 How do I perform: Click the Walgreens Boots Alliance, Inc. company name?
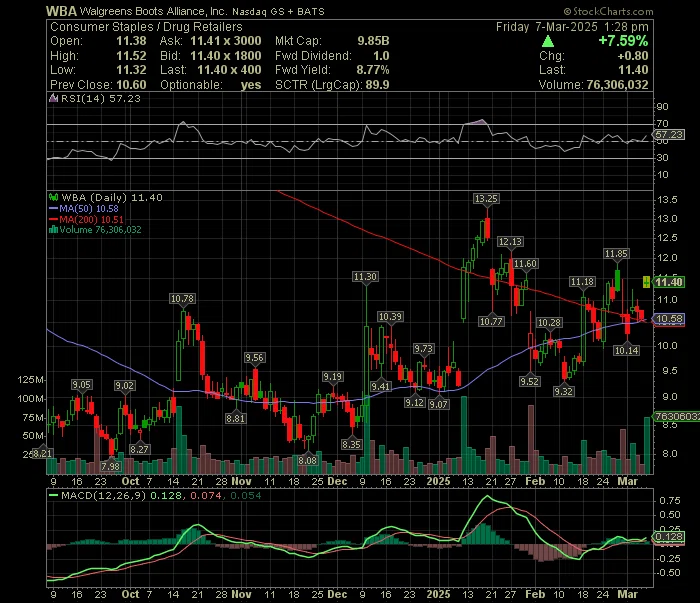pyautogui.click(x=153, y=11)
